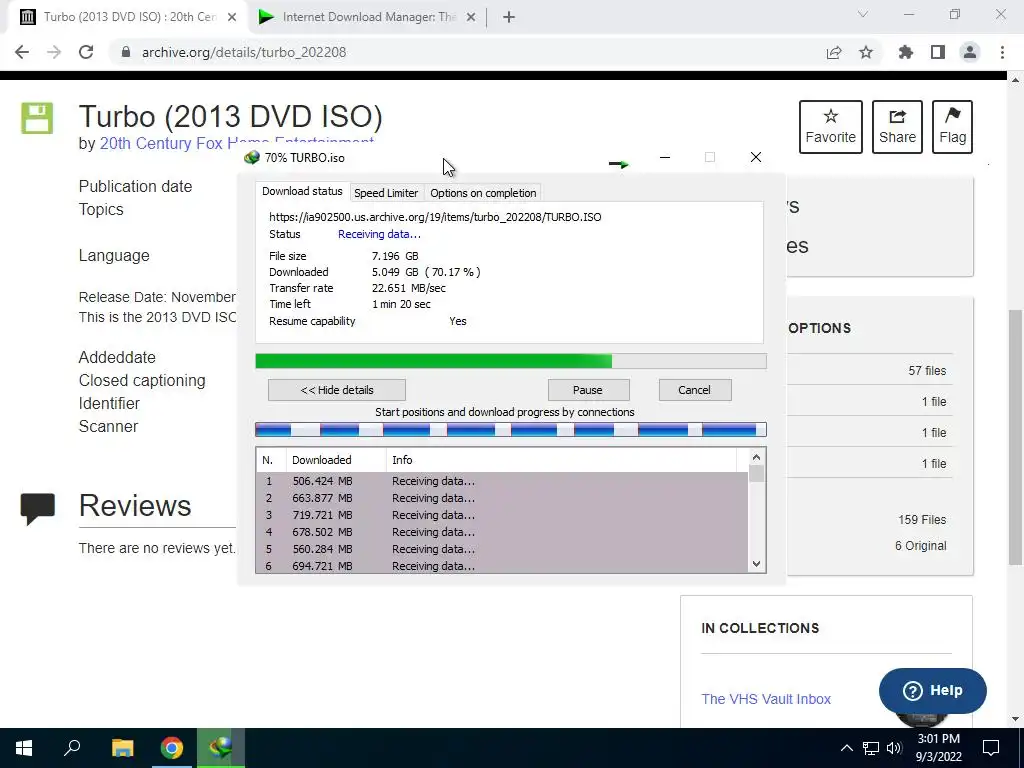Toggle the Chrome side panel icon
The image size is (1024, 768).
click(938, 52)
